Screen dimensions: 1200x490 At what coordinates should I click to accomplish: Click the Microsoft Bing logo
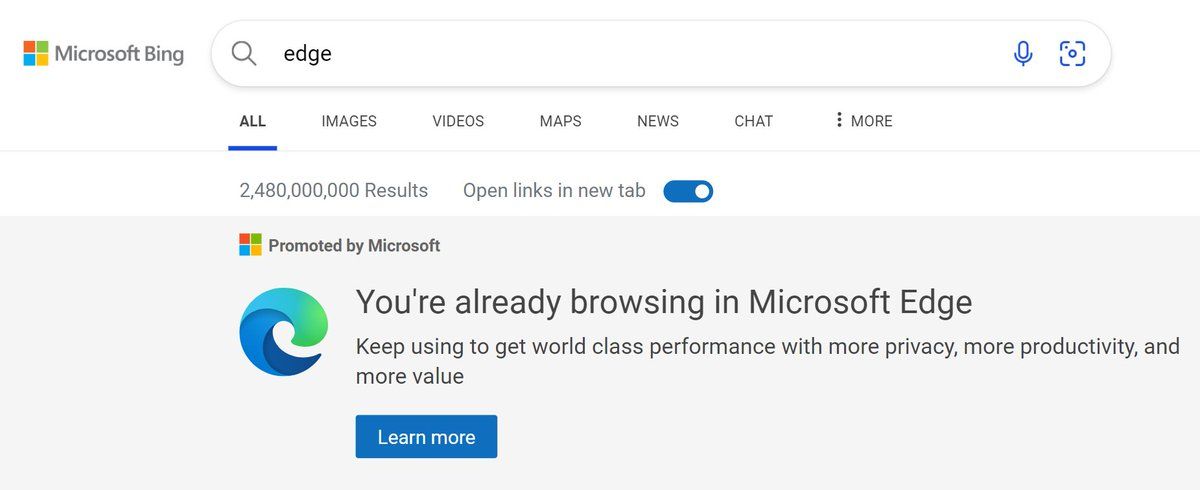(x=104, y=53)
